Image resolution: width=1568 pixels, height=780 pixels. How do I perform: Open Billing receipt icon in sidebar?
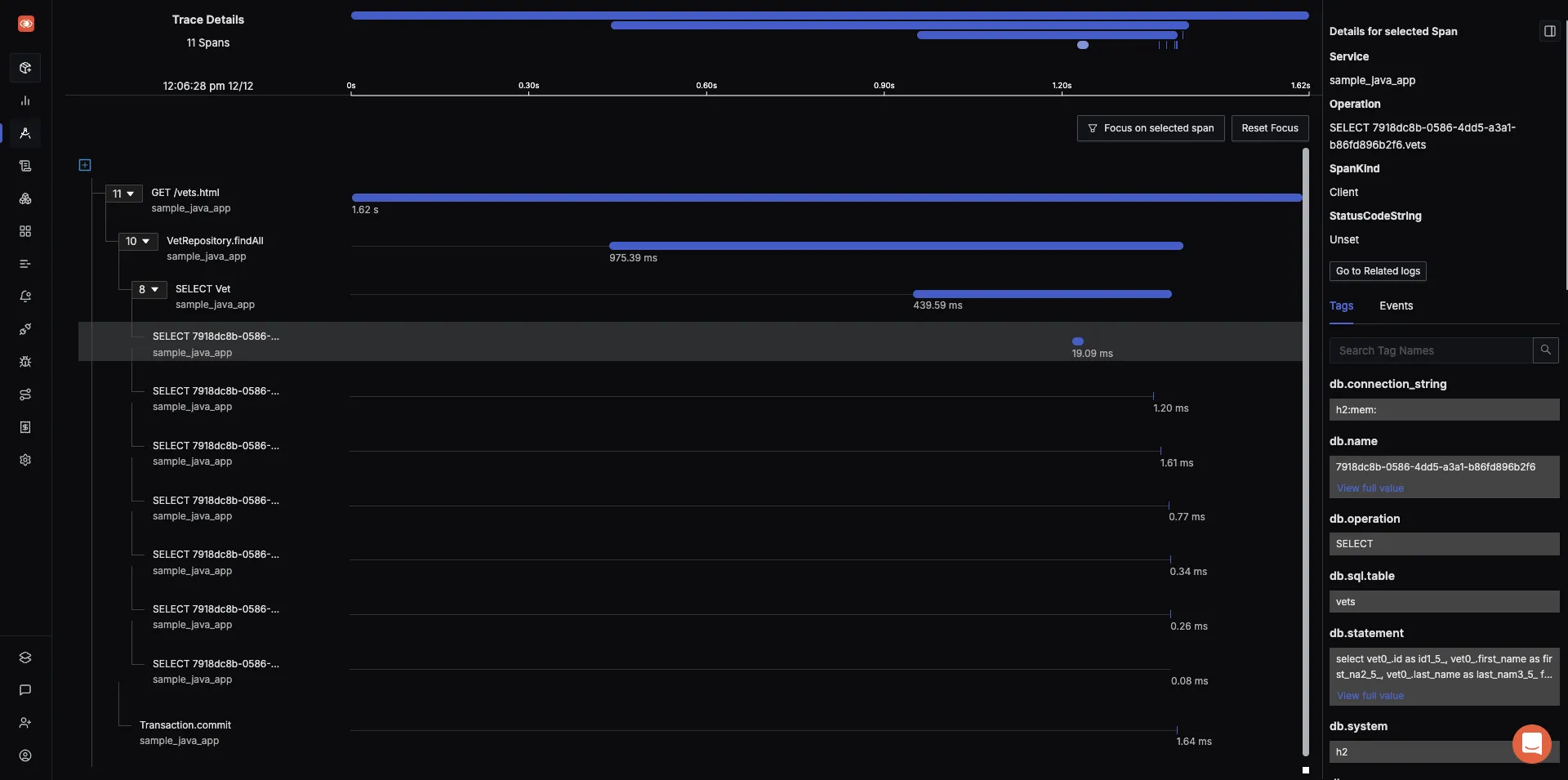[x=25, y=427]
